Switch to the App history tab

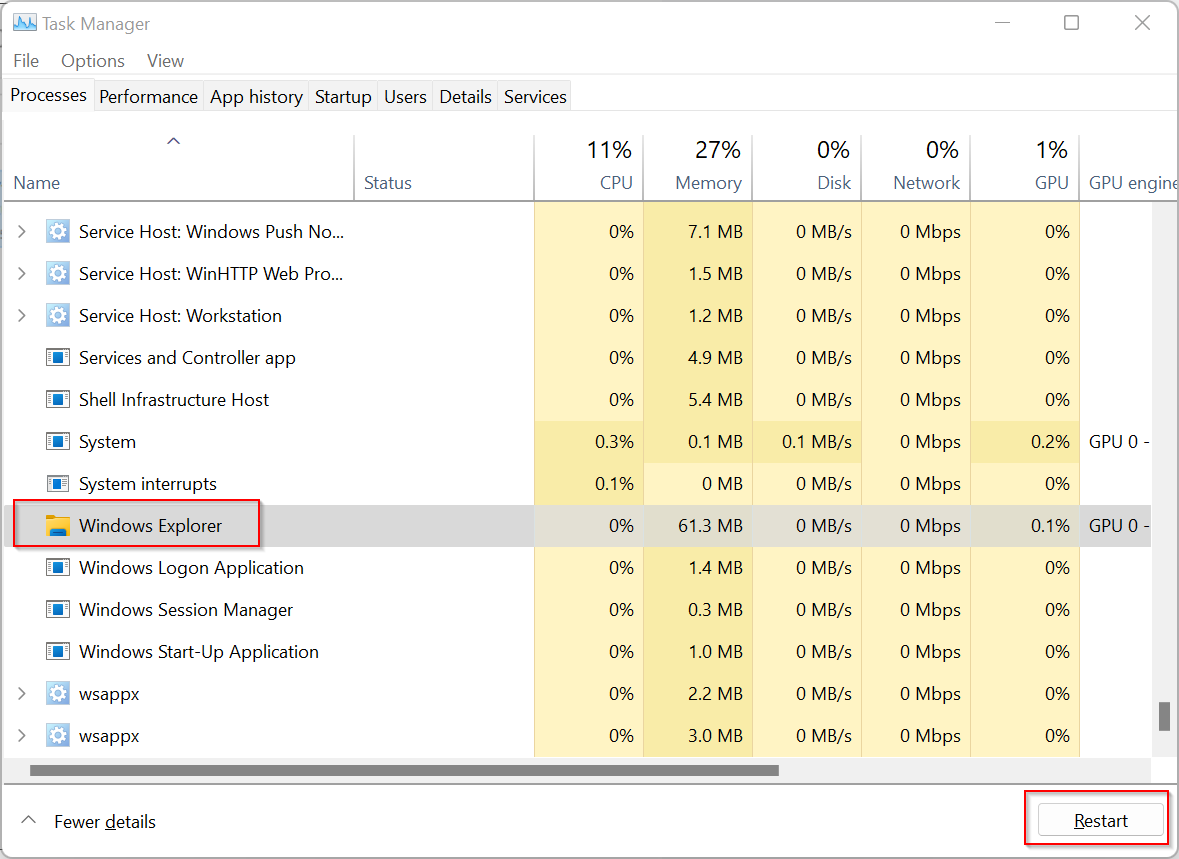256,97
